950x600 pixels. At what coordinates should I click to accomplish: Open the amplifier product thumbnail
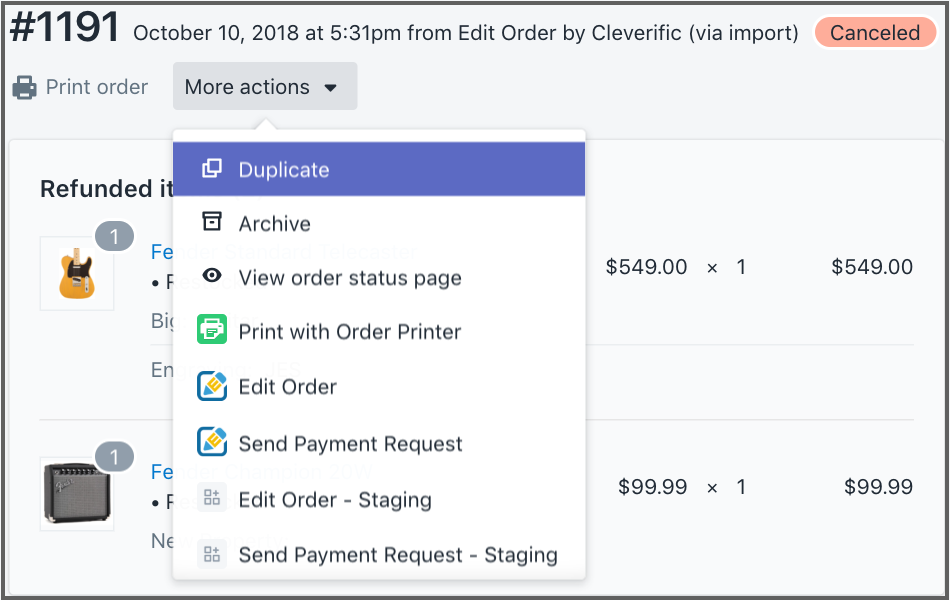[x=76, y=494]
